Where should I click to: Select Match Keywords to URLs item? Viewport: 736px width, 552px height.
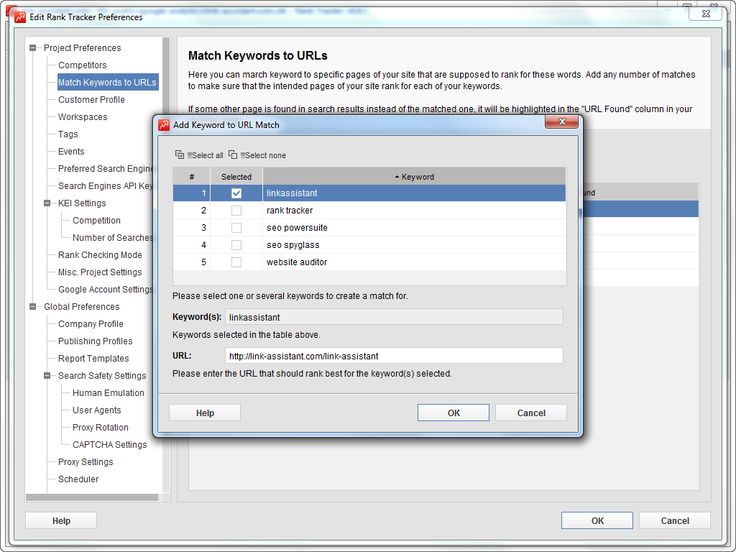tap(107, 82)
